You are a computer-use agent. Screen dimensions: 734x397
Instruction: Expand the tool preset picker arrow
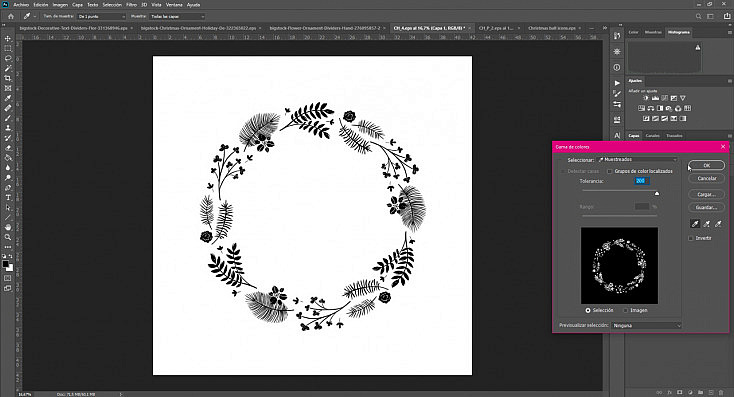[x=35, y=16]
